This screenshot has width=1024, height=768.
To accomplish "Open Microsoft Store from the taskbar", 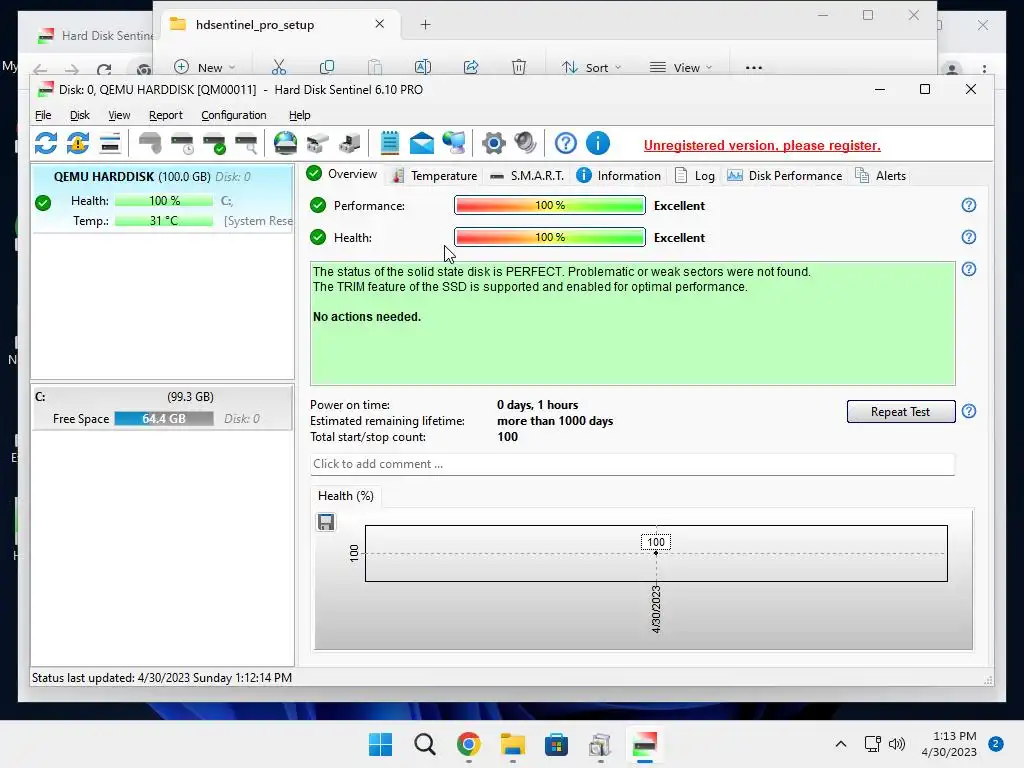I will tap(556, 744).
